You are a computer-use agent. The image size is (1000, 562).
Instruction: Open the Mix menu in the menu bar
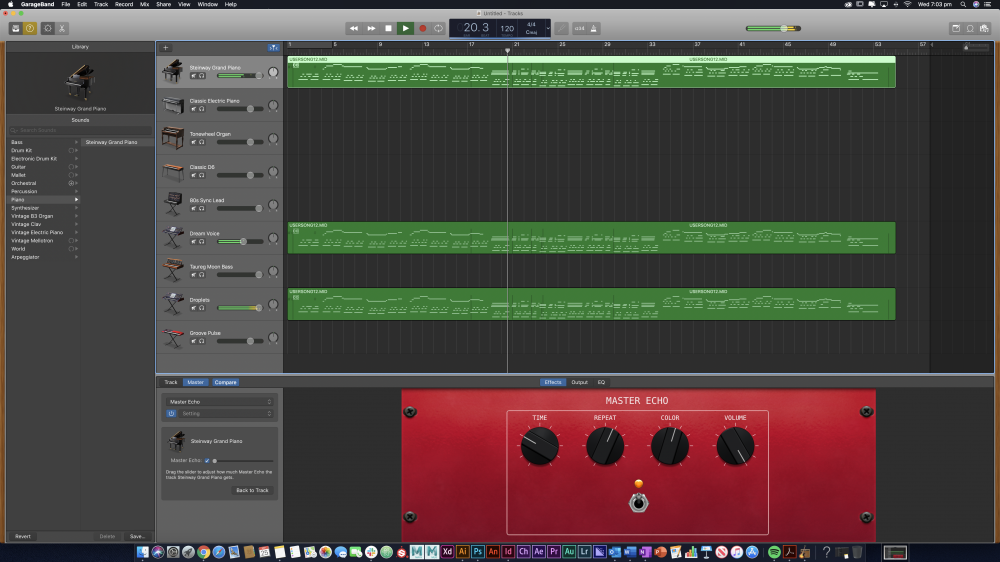click(144, 4)
